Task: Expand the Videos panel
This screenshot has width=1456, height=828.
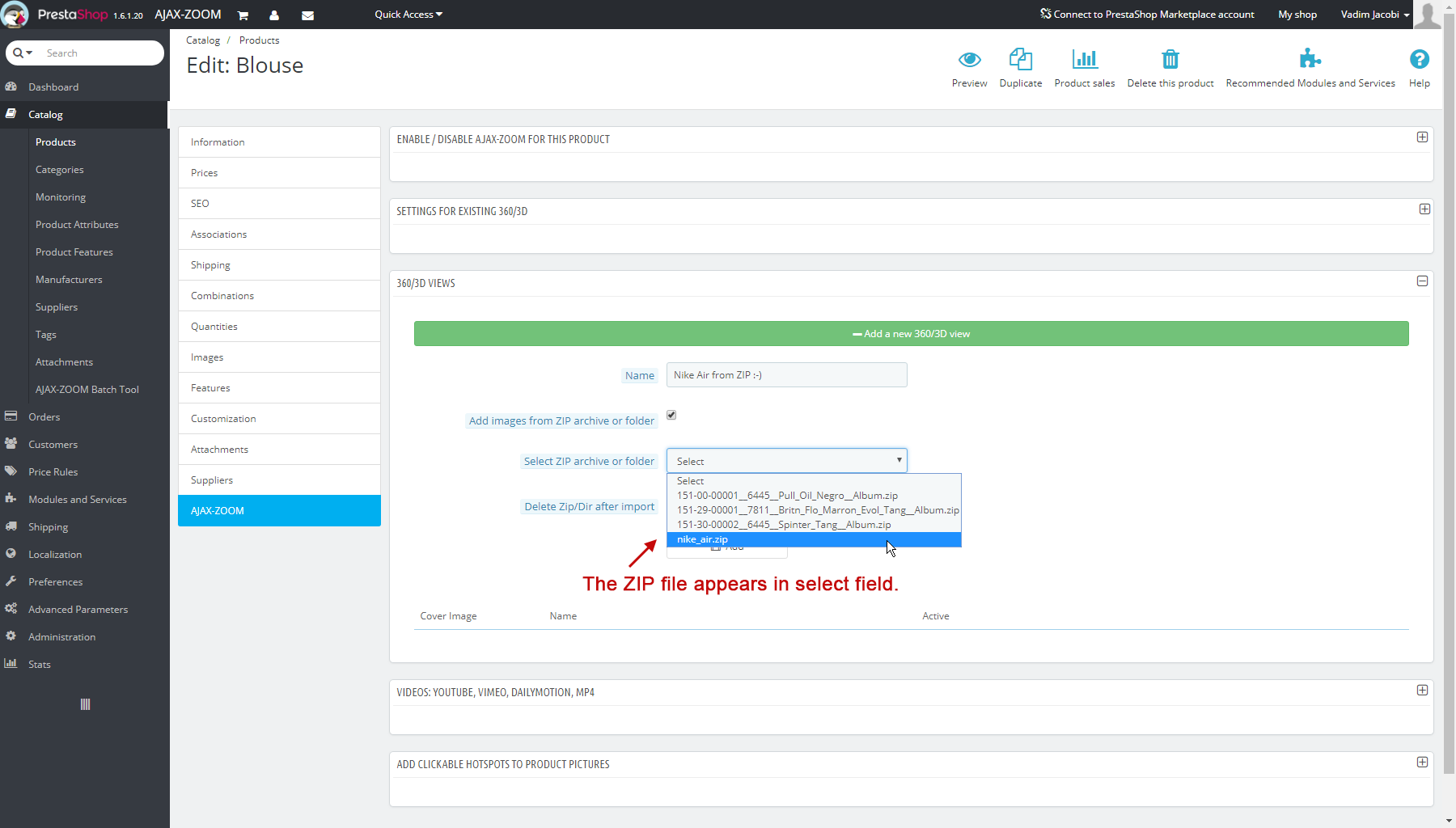Action: (x=1422, y=691)
